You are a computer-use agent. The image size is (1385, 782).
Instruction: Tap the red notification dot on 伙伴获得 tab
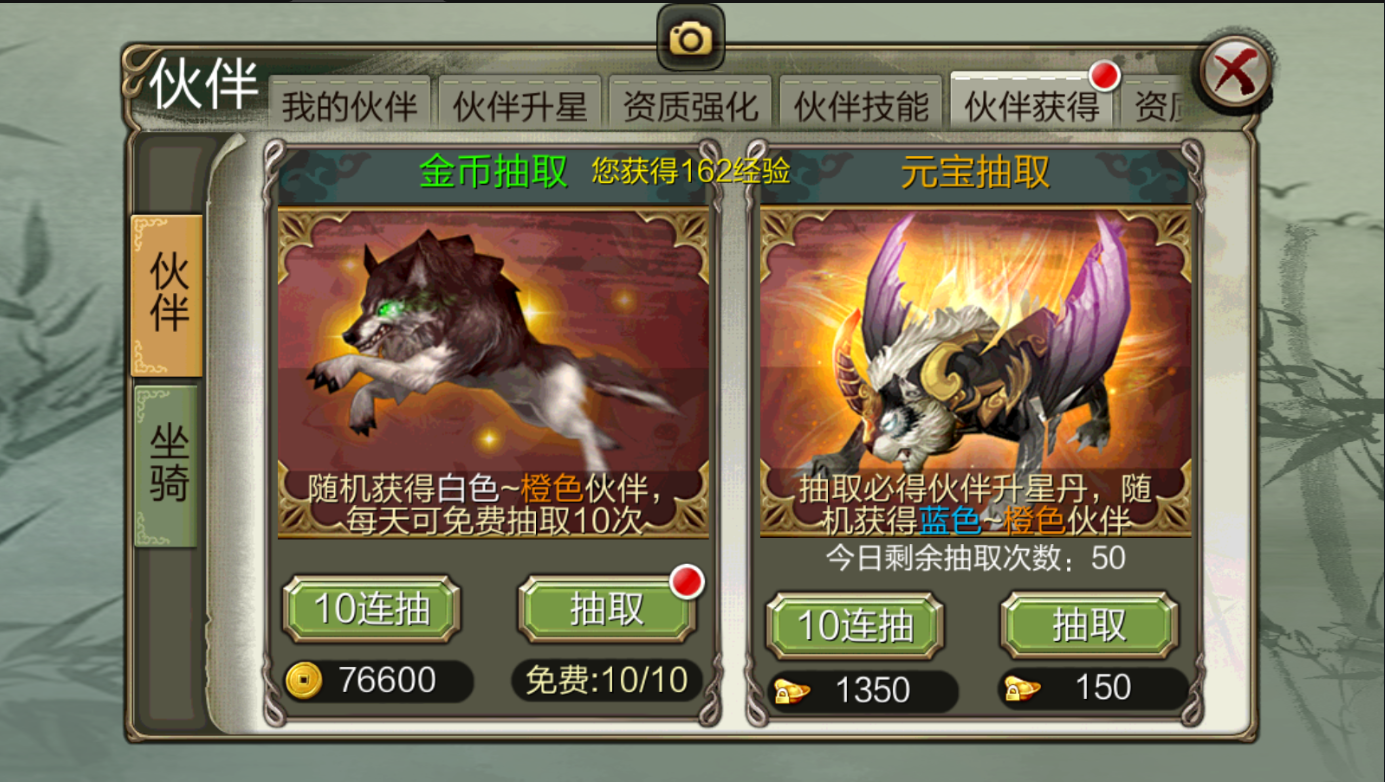[x=1104, y=75]
